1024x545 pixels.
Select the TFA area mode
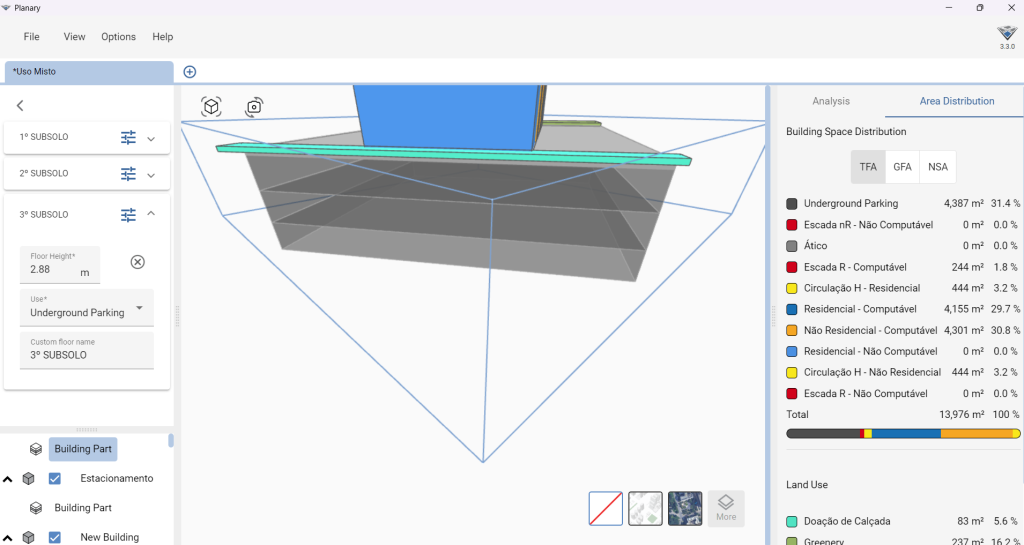point(868,167)
